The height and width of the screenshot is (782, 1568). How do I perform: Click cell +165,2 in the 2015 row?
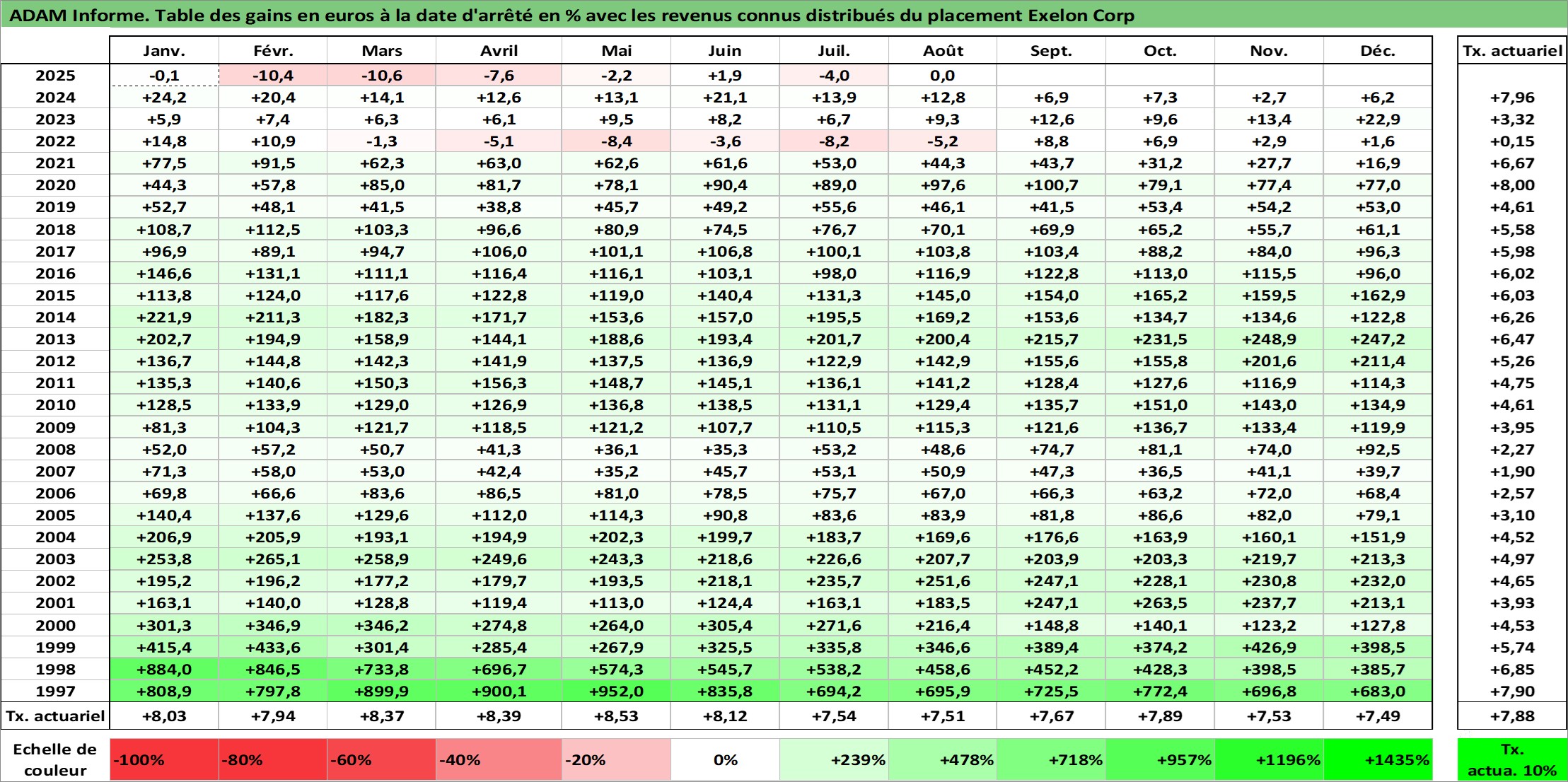[x=1160, y=295]
